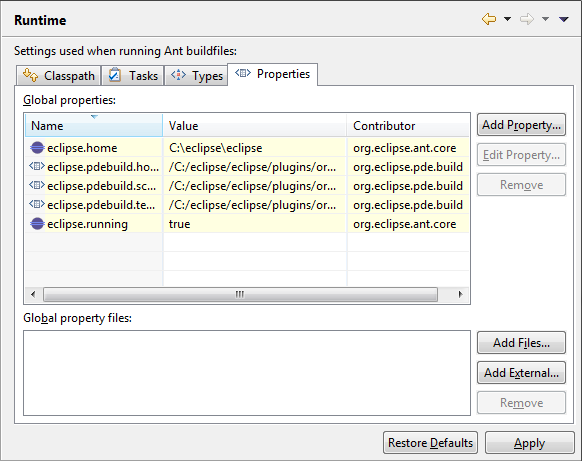Select the eclipse.home property name

click(x=82, y=148)
